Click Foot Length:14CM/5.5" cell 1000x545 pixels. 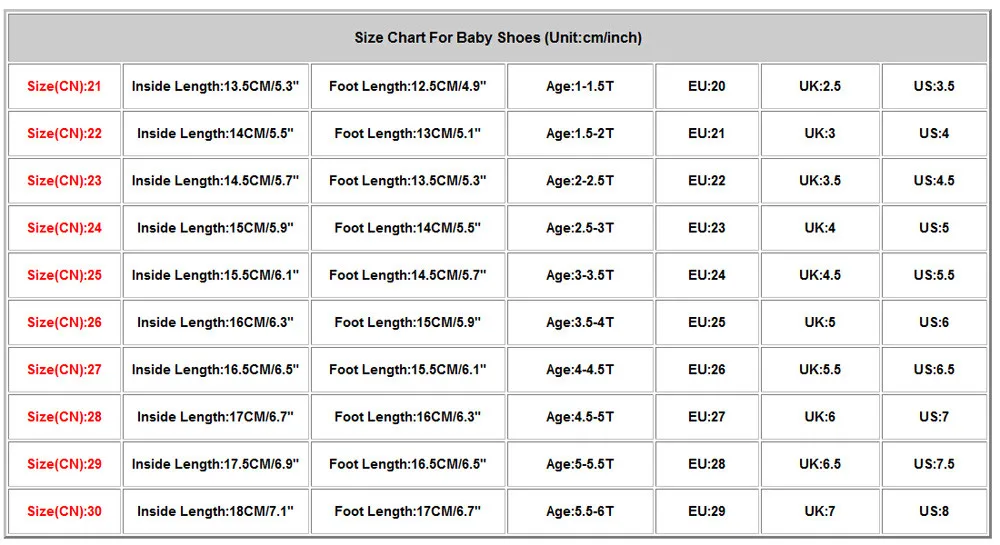point(407,228)
